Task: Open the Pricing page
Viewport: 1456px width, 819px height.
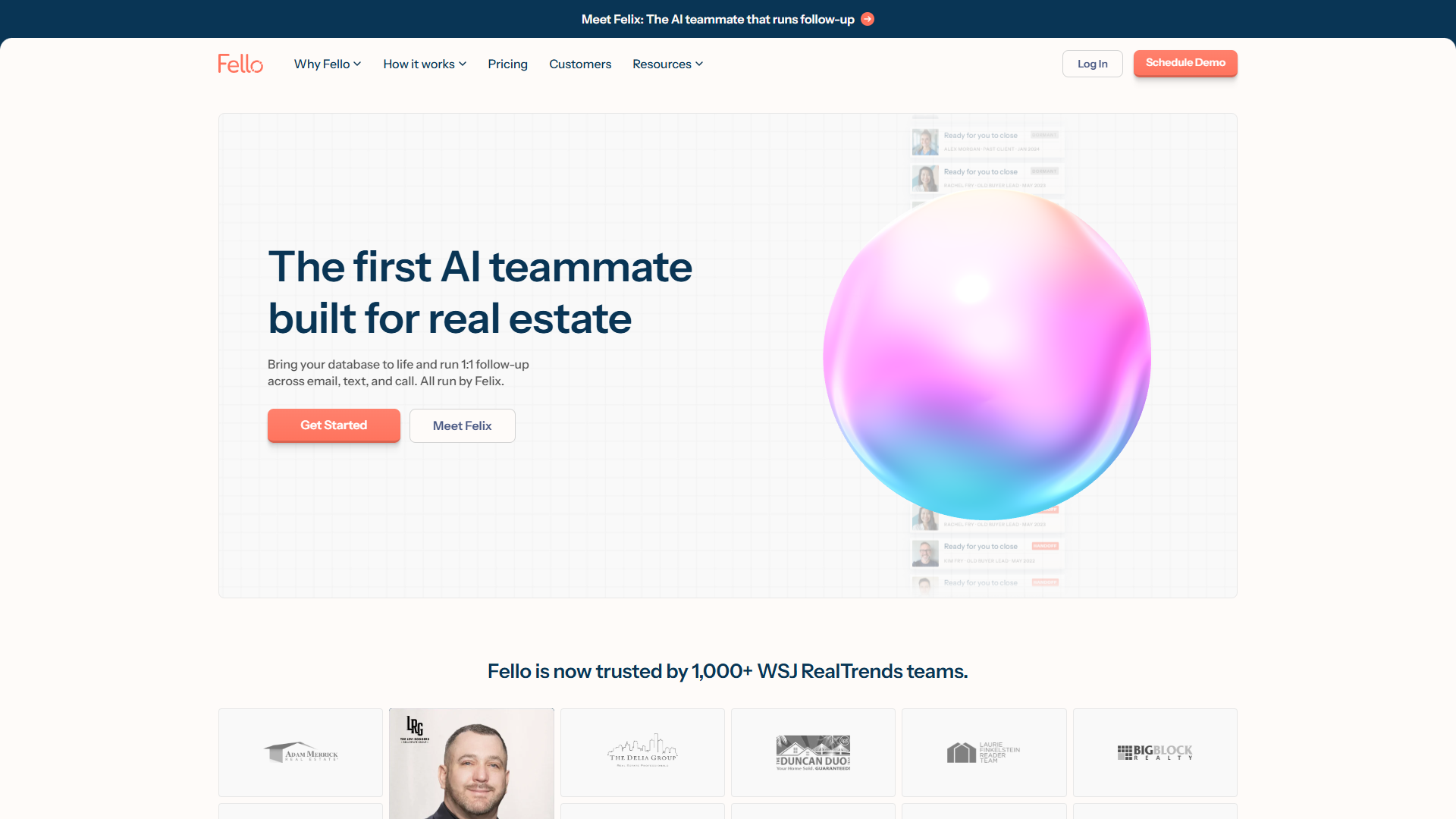Action: click(x=507, y=64)
